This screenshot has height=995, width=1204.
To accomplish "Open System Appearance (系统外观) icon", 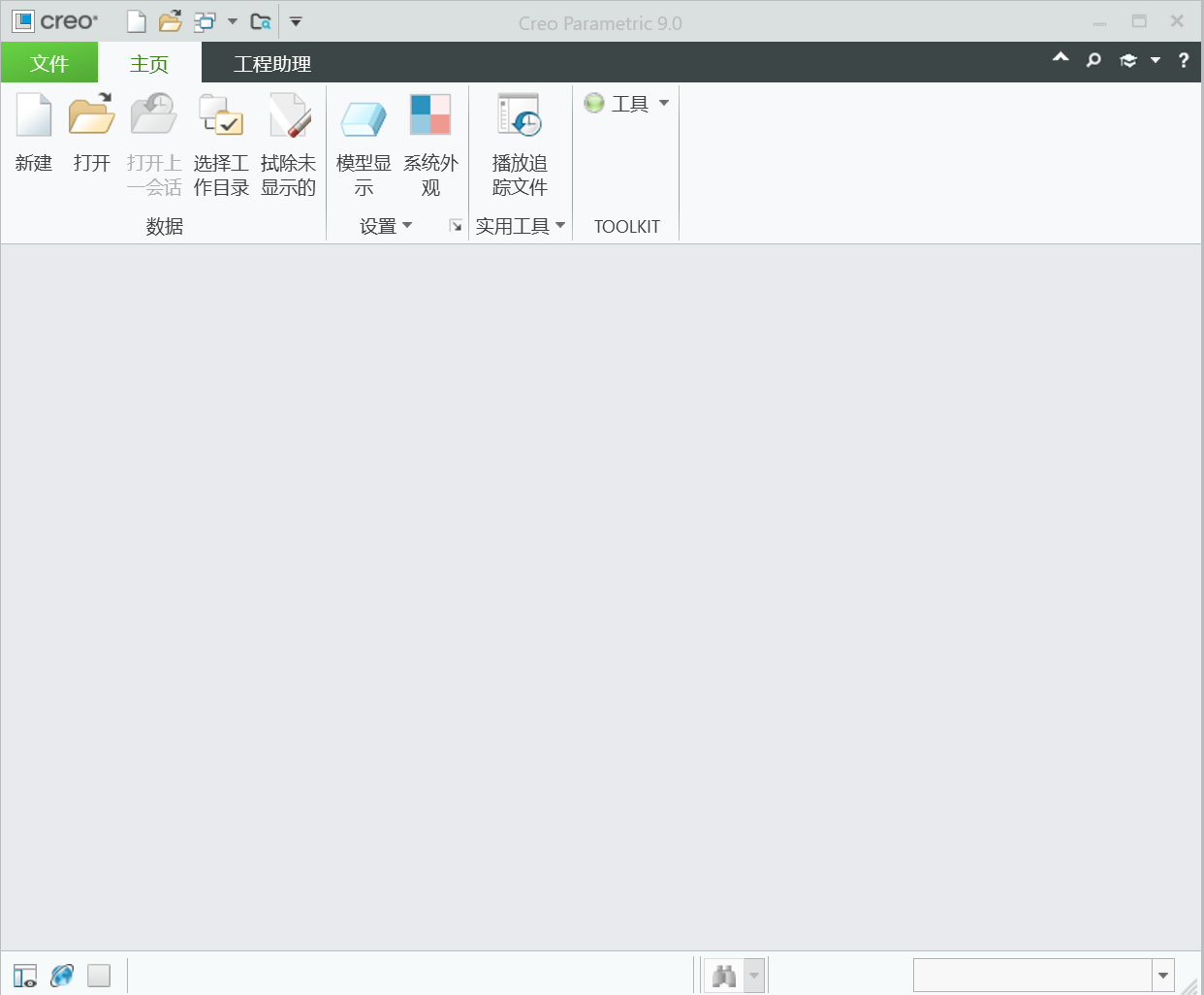I will 430,116.
